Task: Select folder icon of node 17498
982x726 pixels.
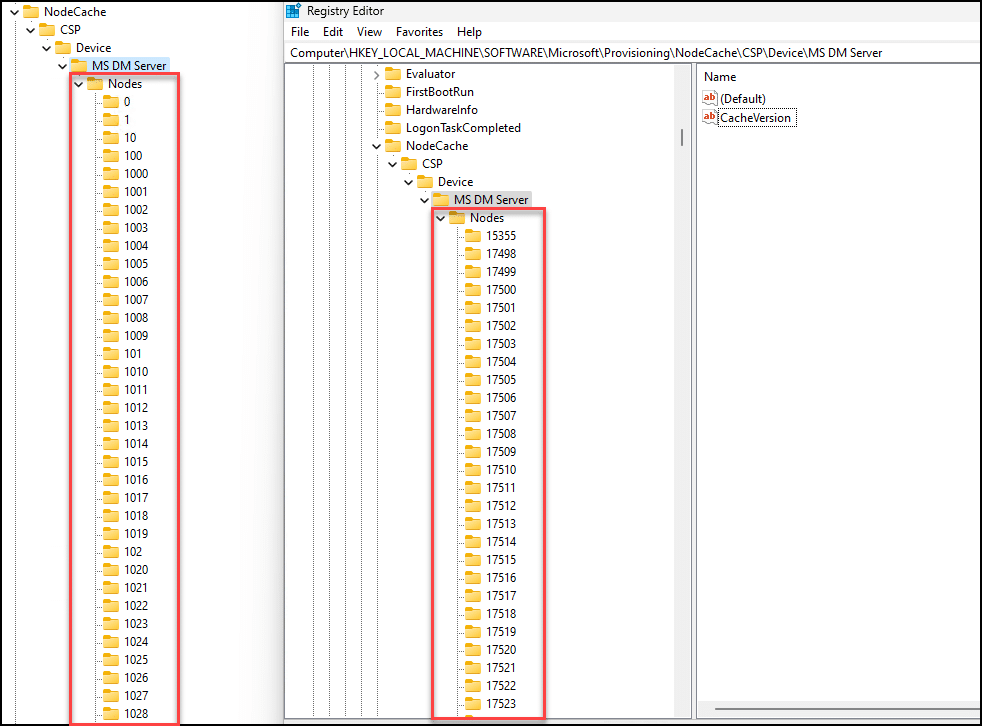Action: [x=473, y=254]
